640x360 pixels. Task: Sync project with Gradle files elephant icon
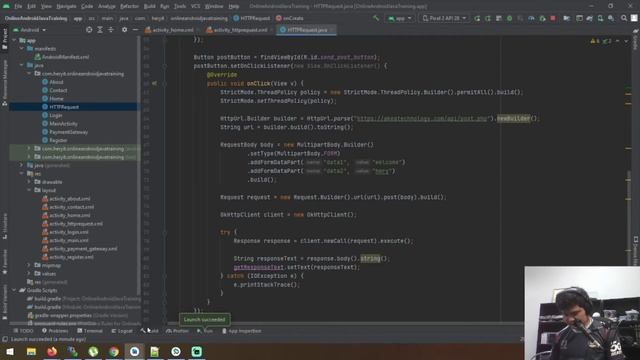[589, 18]
